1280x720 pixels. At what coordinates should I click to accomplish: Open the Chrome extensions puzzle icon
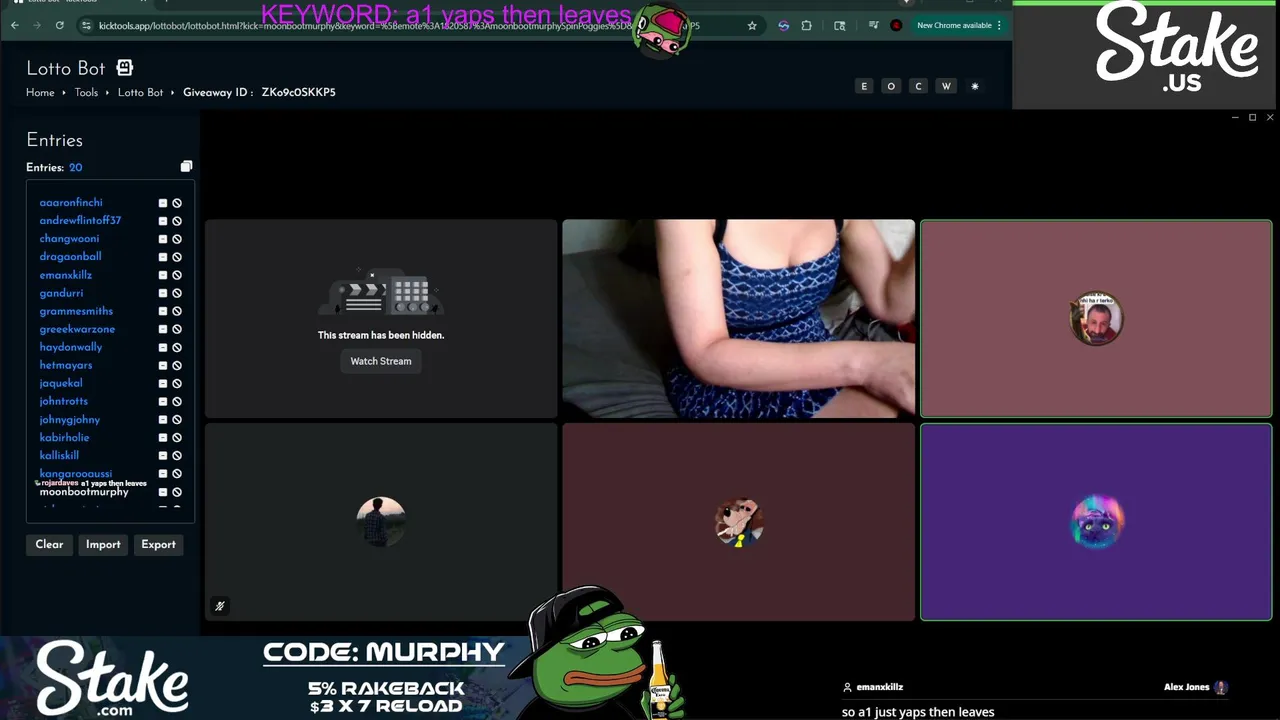click(x=807, y=25)
